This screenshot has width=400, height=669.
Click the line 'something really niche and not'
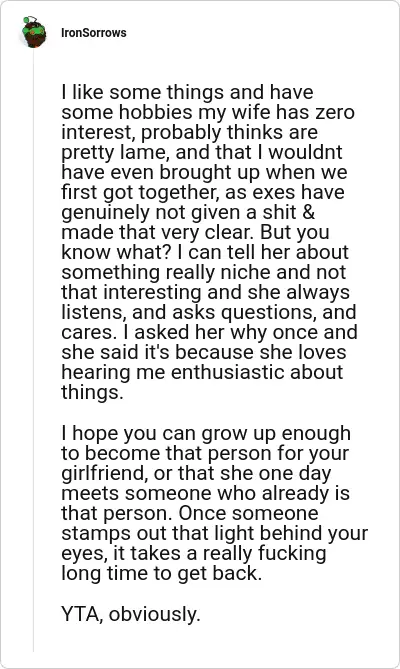(x=204, y=272)
